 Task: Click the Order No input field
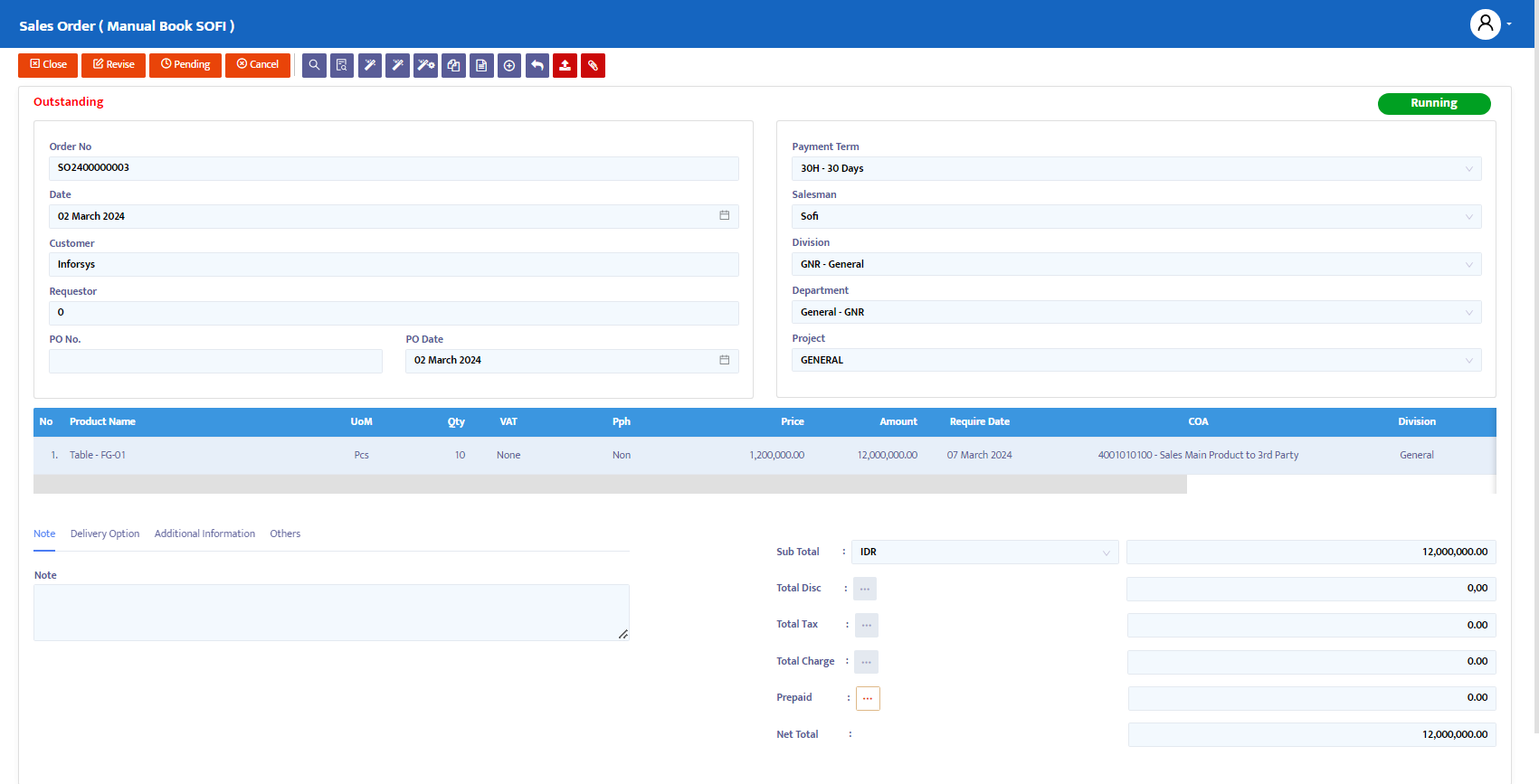pyautogui.click(x=394, y=168)
